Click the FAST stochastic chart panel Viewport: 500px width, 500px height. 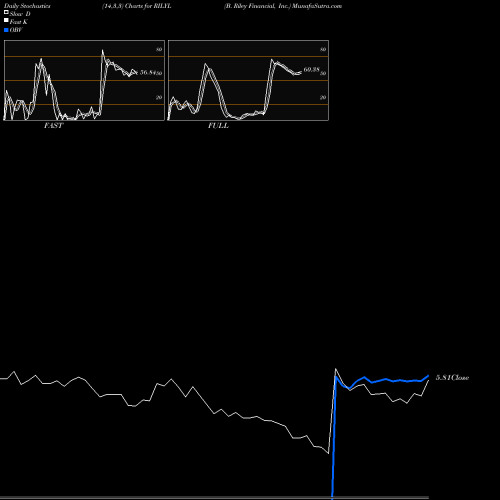84,80
